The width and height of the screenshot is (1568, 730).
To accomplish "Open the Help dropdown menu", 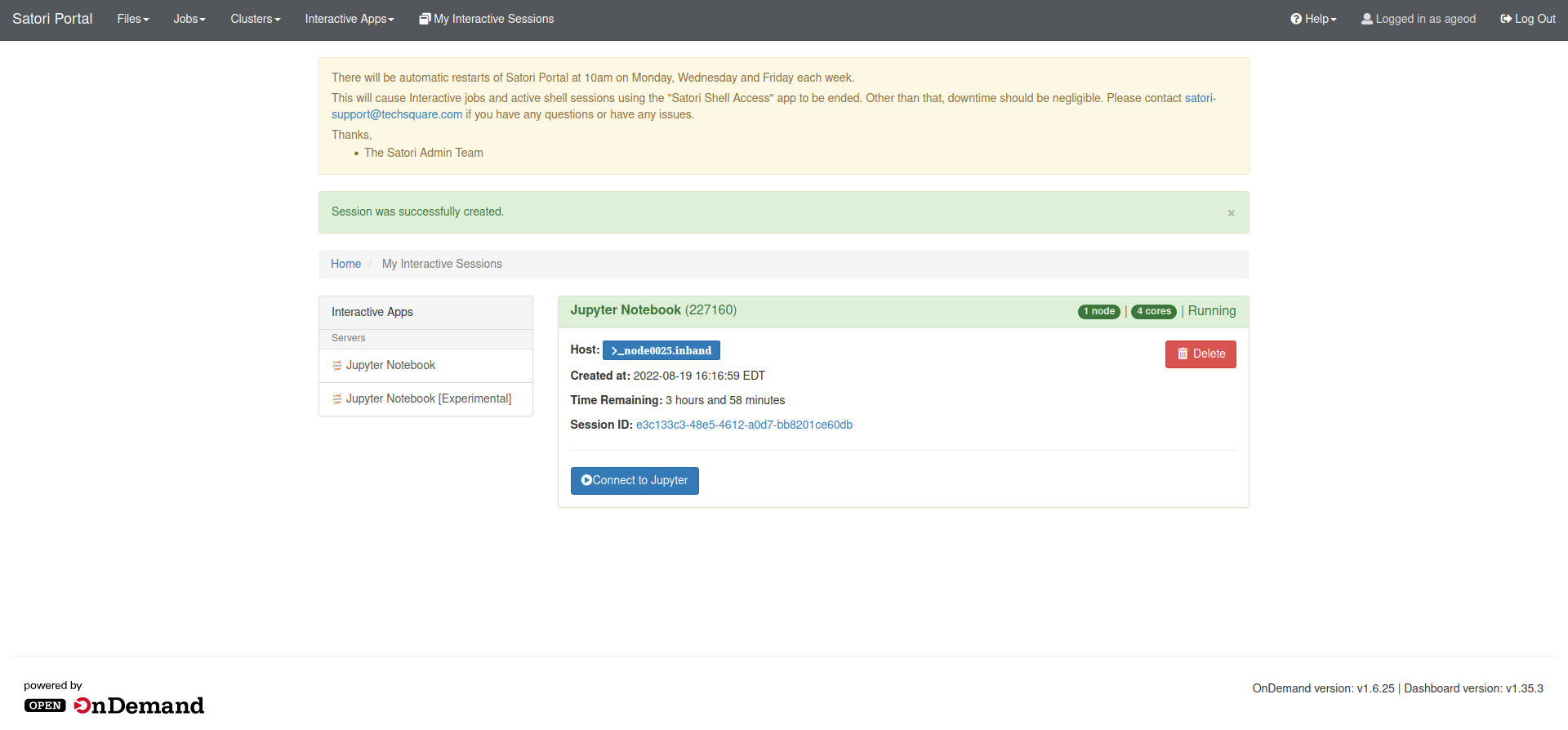I will click(1313, 19).
